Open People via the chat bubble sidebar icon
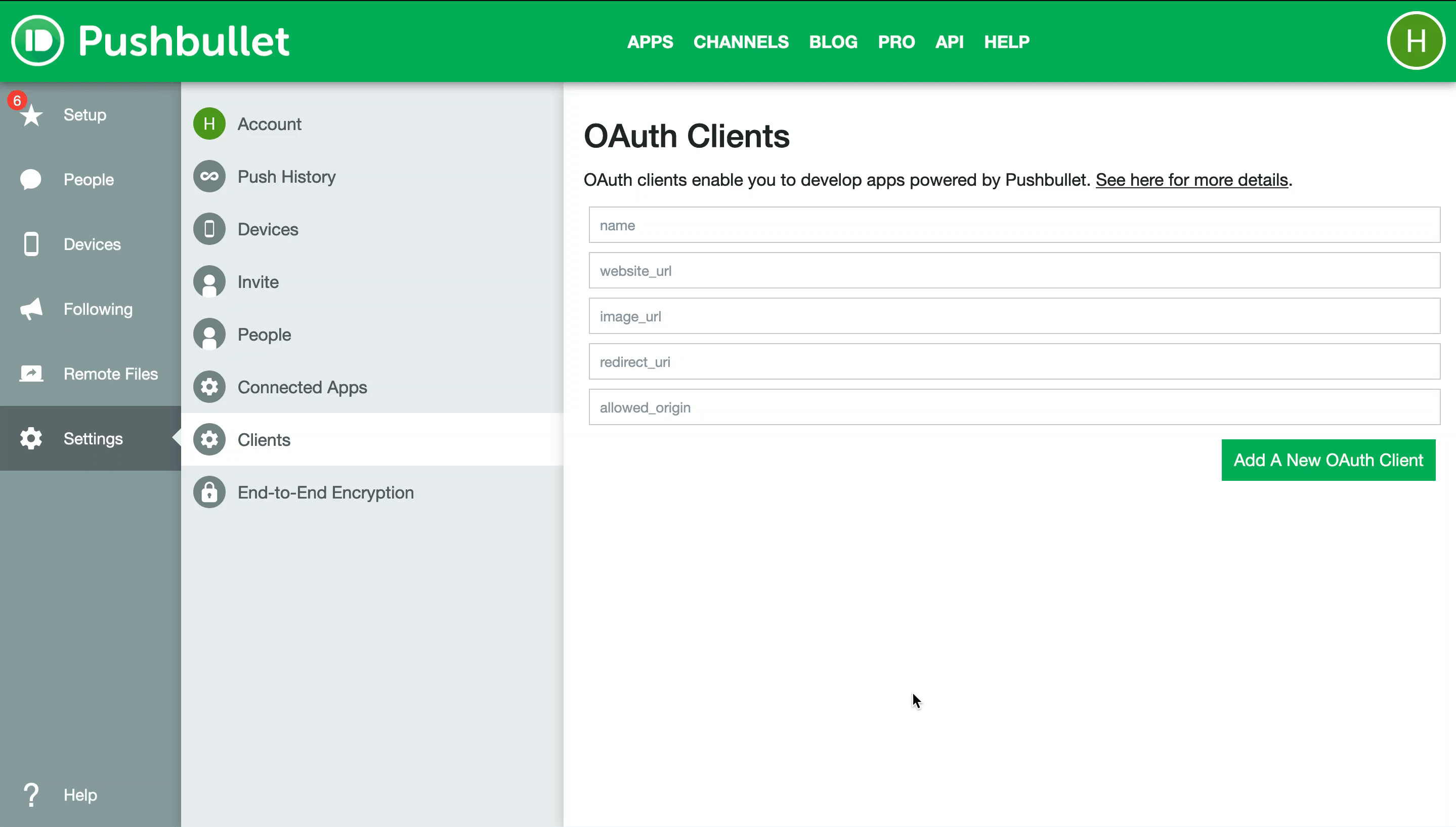 coord(31,179)
